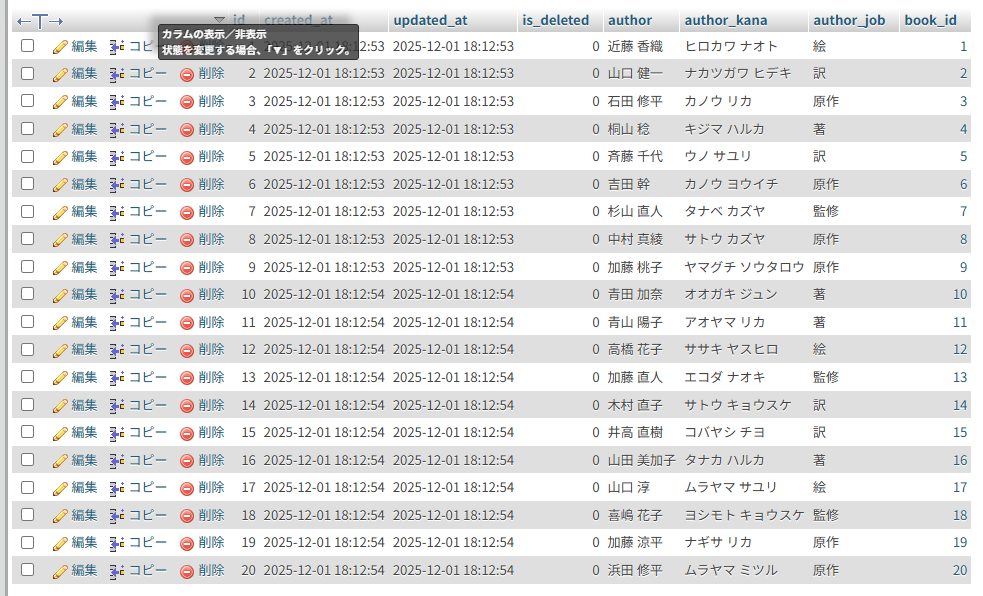This screenshot has width=983, height=596.
Task: Open book_id link 12
Action: point(960,350)
